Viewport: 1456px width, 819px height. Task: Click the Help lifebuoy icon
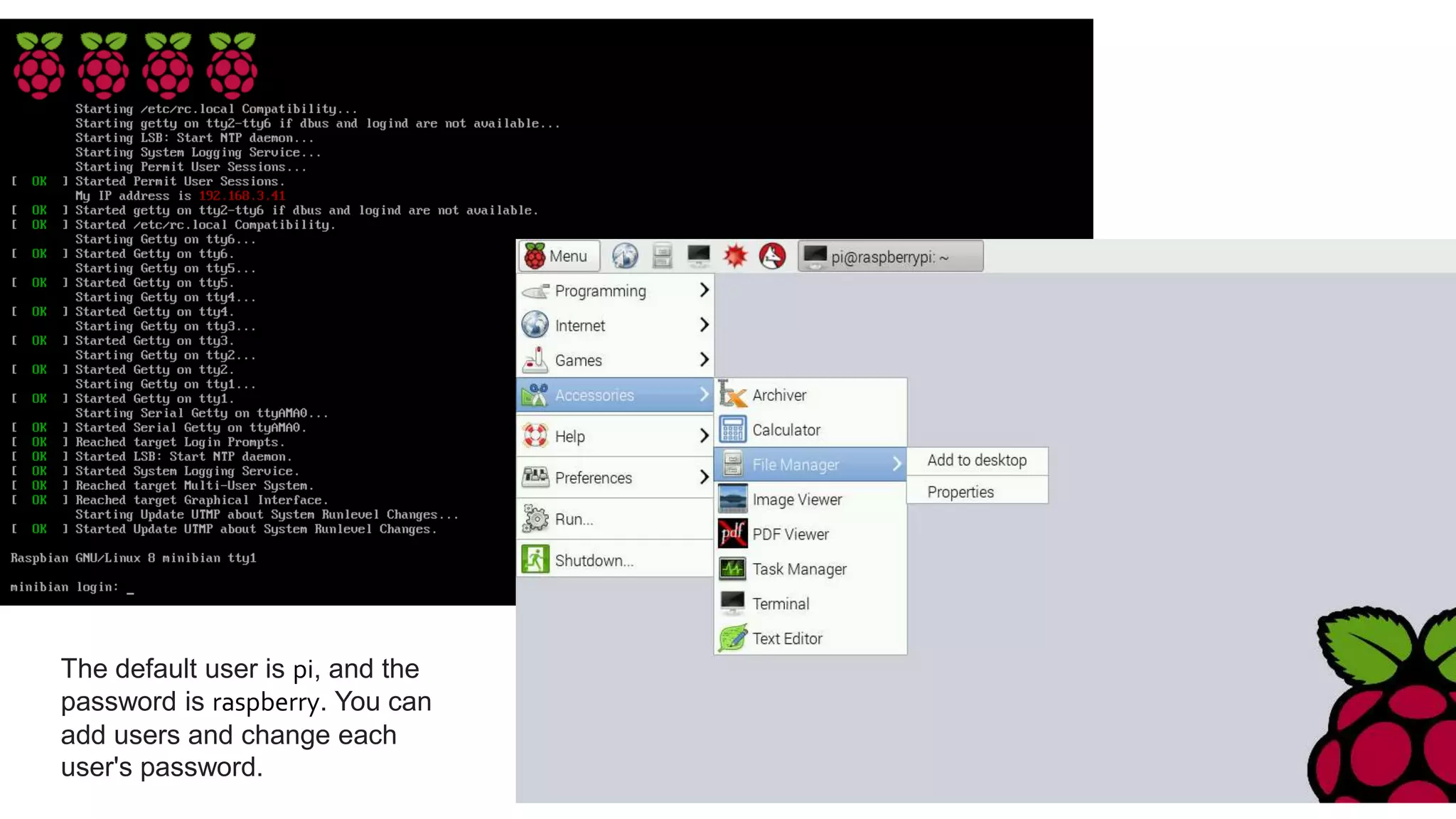tap(535, 436)
